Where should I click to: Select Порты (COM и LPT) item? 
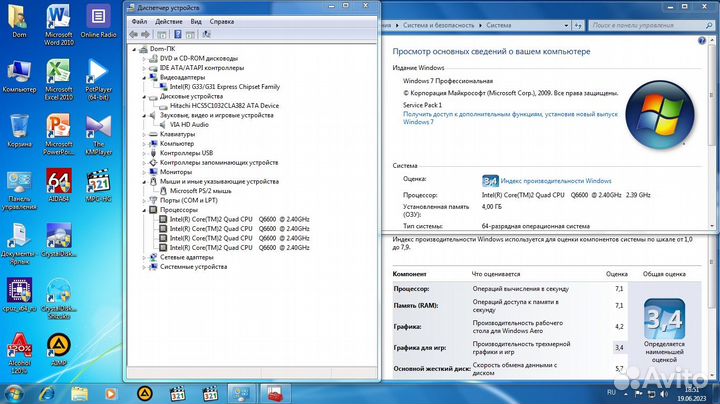tap(189, 201)
